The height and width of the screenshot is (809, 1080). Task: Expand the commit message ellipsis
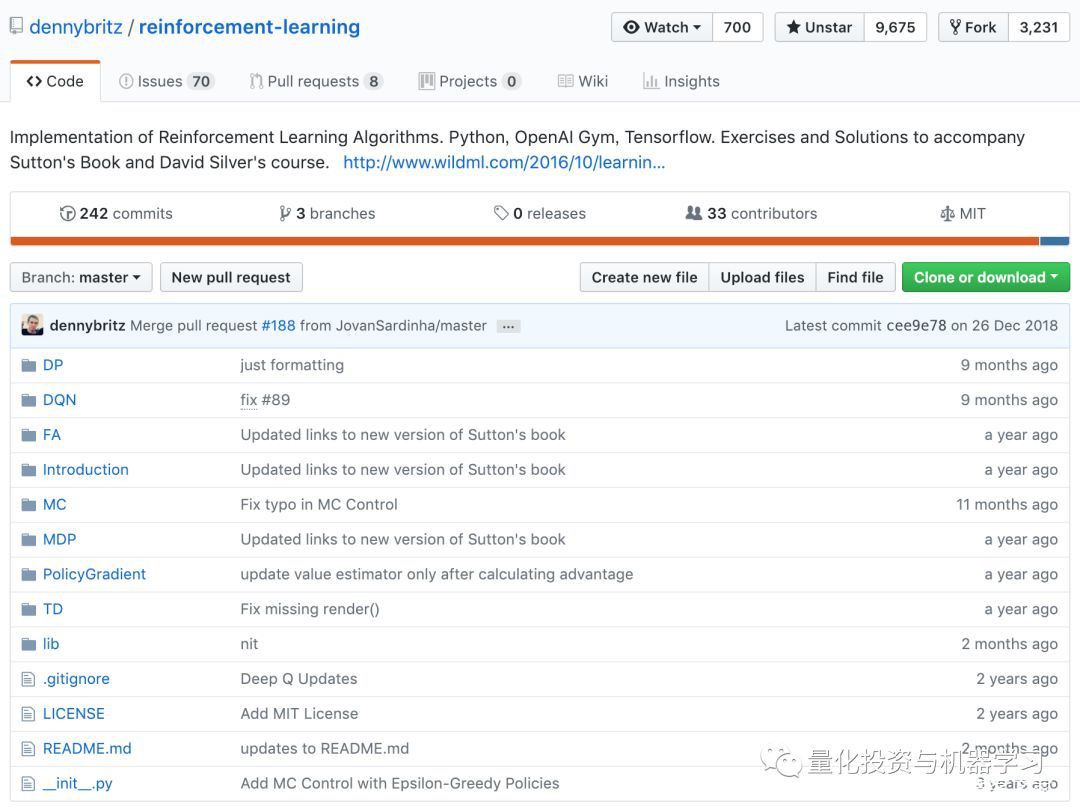(508, 326)
